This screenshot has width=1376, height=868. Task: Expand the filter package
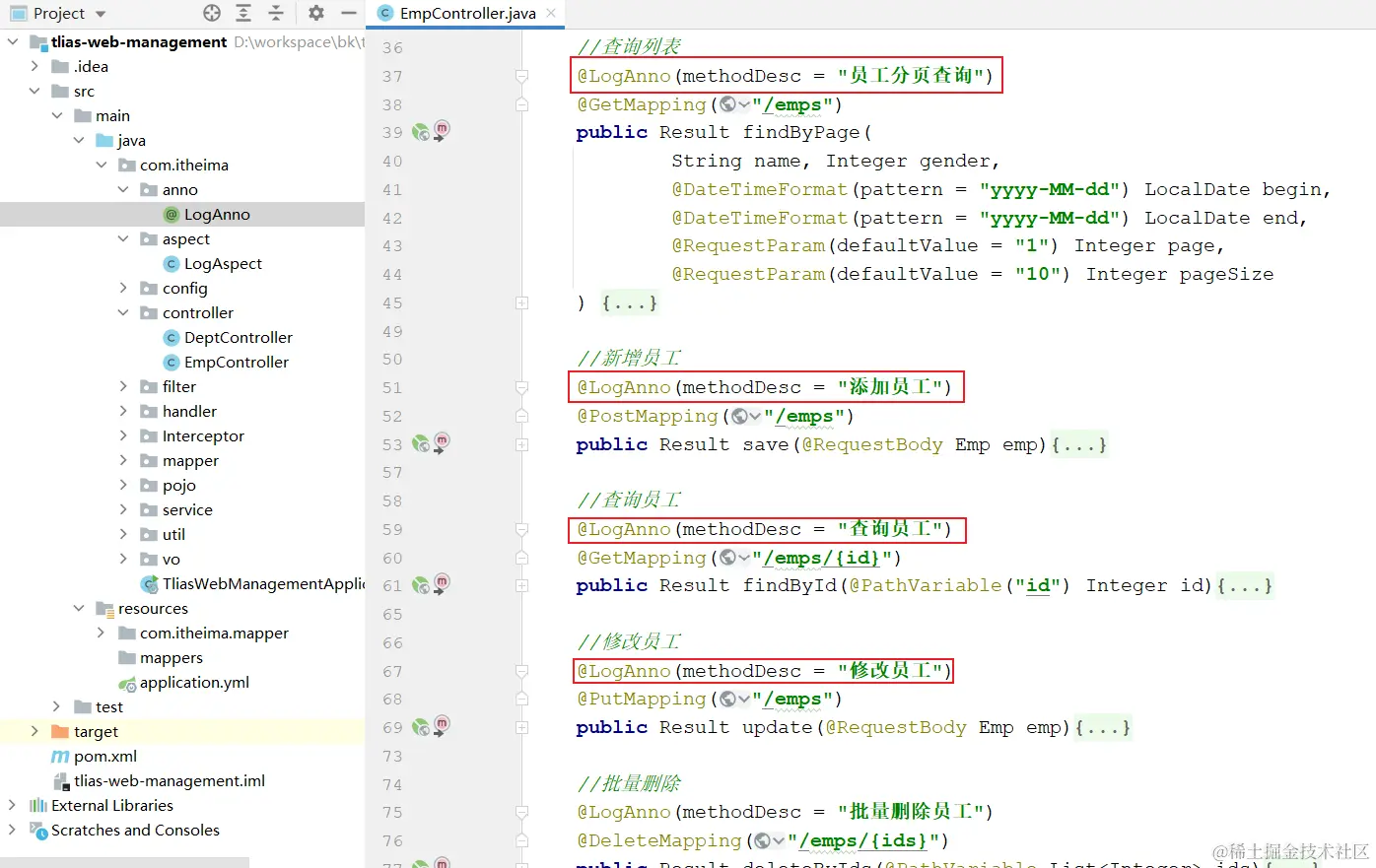123,386
